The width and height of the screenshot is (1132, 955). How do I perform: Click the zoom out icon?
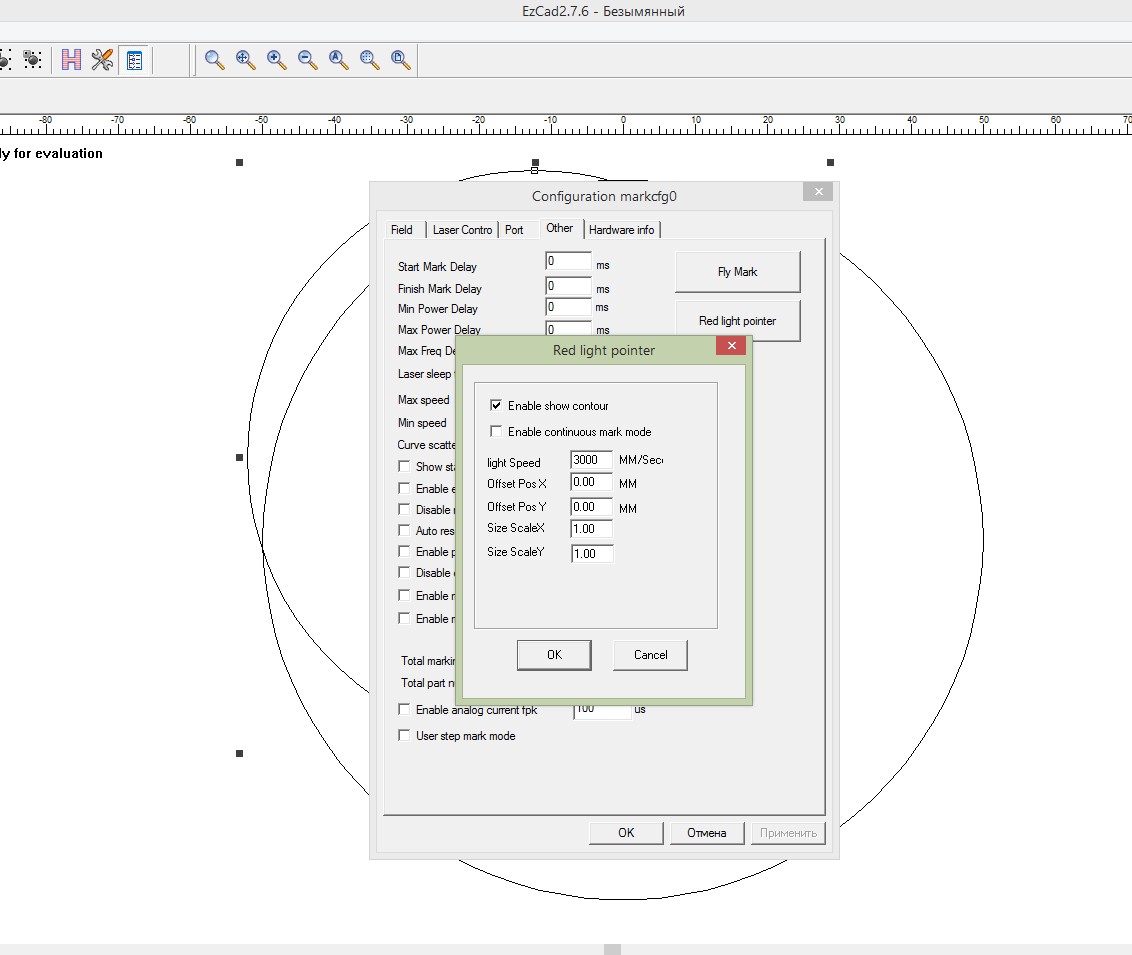[307, 60]
